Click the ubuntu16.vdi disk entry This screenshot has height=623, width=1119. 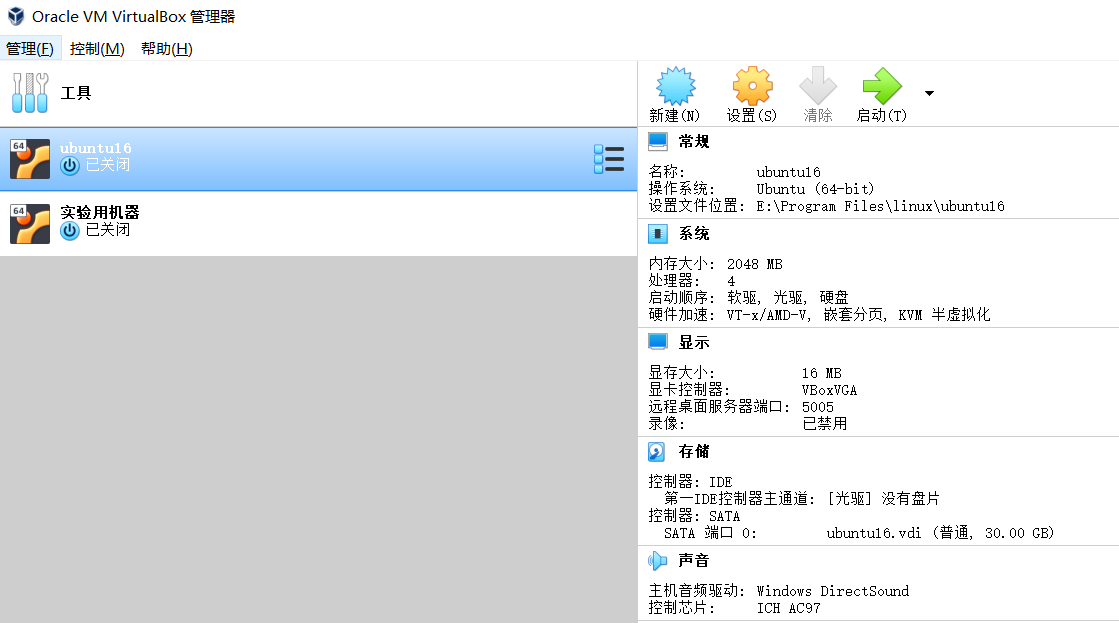[x=941, y=533]
